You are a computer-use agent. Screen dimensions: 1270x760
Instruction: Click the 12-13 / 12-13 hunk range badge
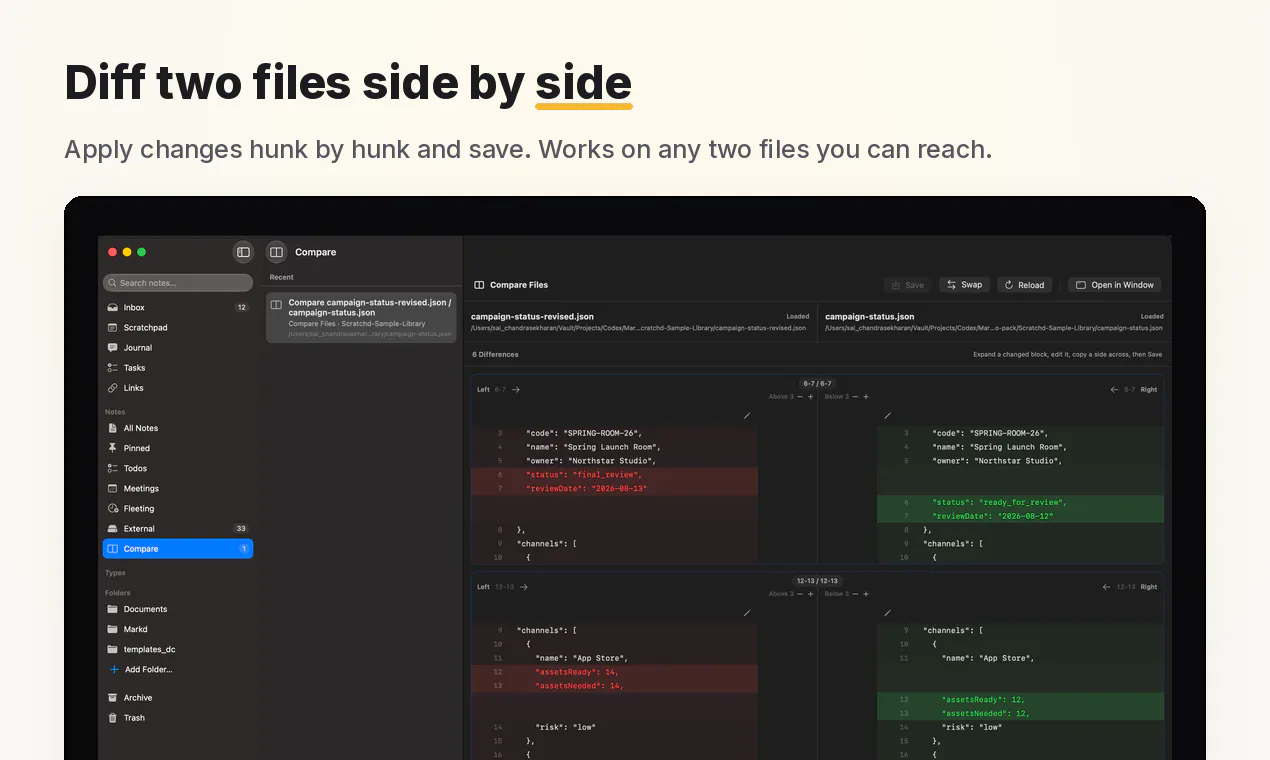[817, 581]
